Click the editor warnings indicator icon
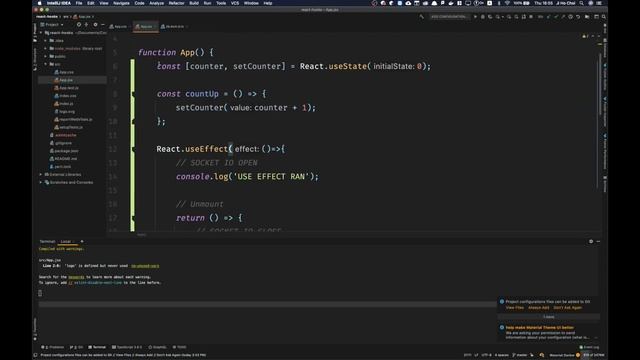The image size is (640, 360). pyautogui.click(x=585, y=36)
